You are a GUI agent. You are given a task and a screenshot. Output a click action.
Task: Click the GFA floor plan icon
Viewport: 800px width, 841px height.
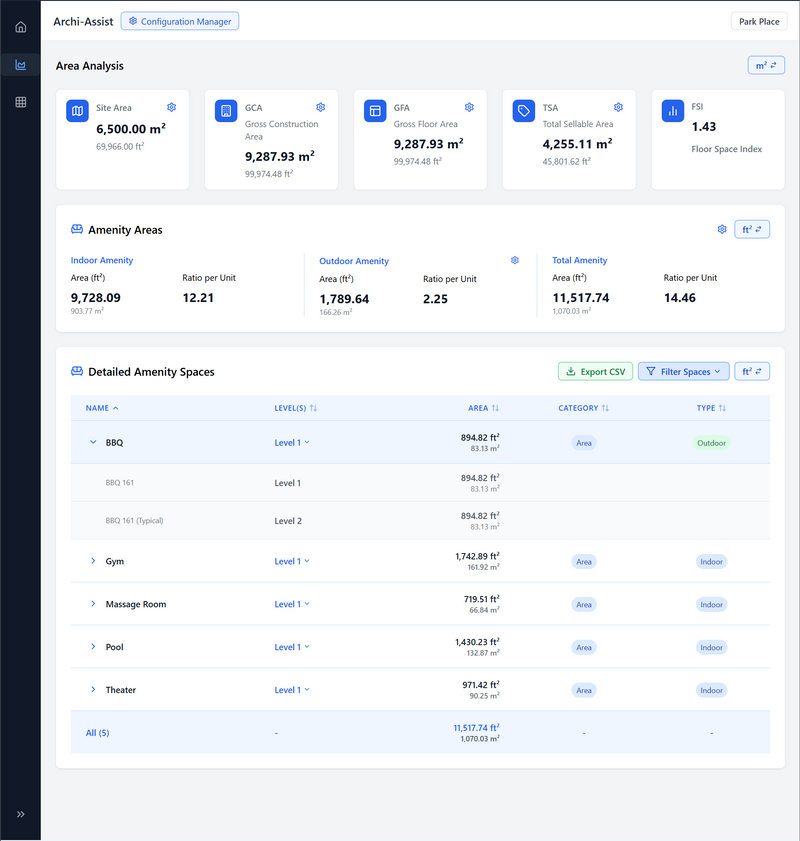(x=375, y=111)
